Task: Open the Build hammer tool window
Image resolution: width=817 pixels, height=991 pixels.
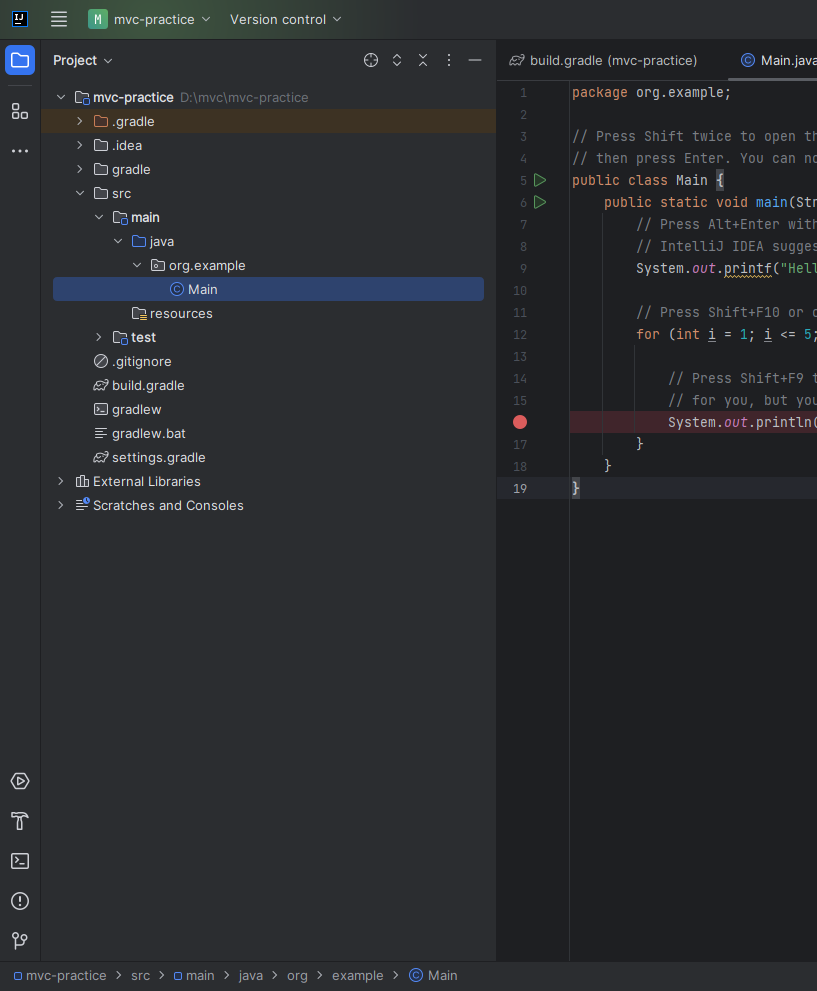Action: pyautogui.click(x=20, y=821)
